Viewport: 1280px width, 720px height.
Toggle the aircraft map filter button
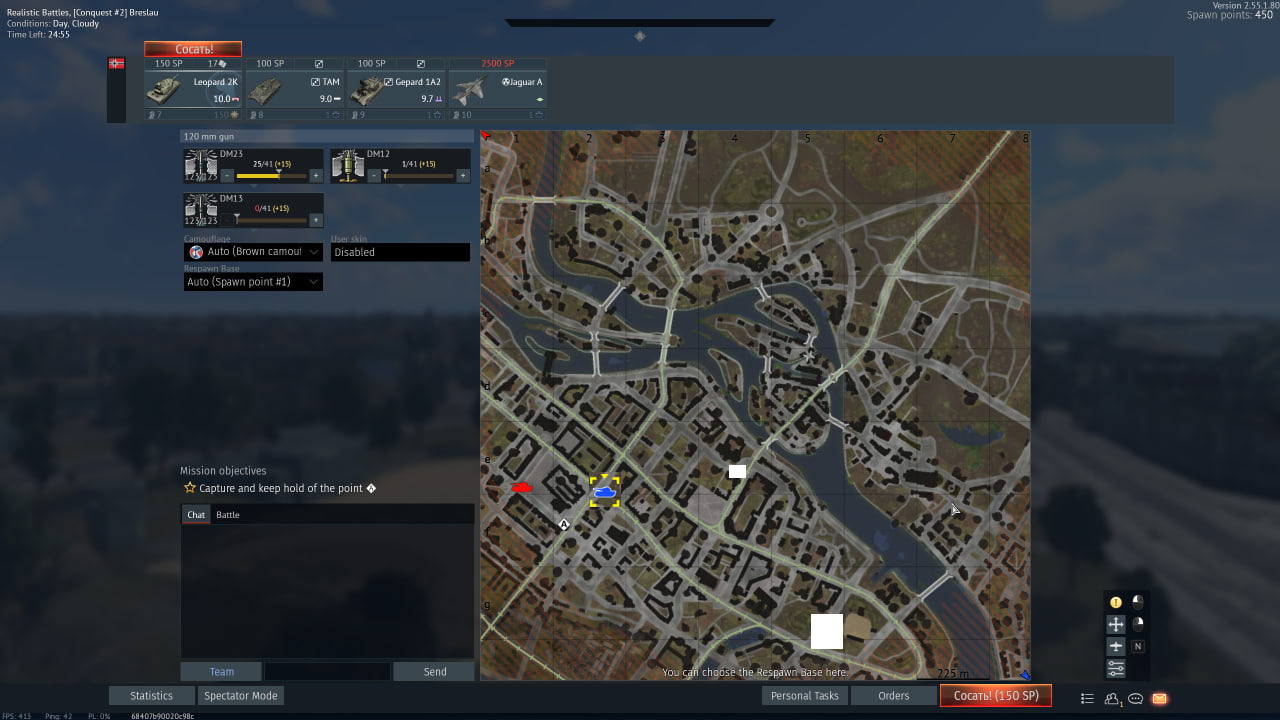(1116, 646)
